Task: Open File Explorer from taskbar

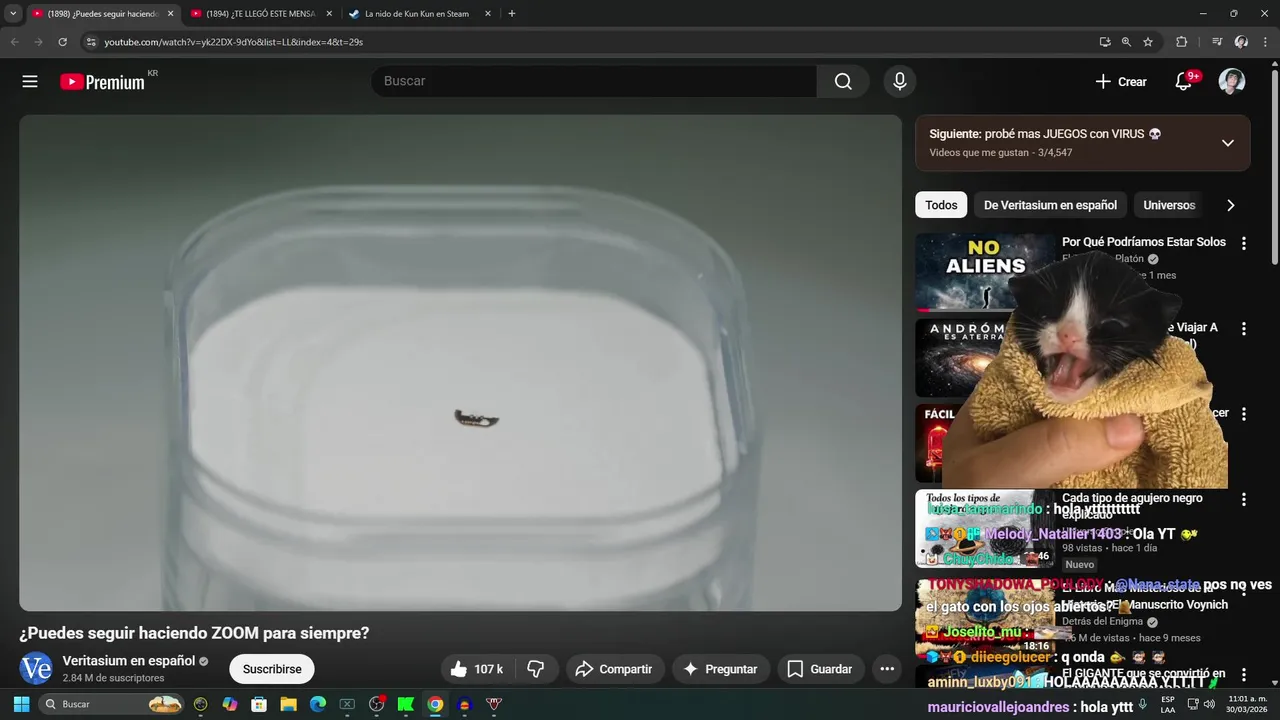Action: [288, 704]
